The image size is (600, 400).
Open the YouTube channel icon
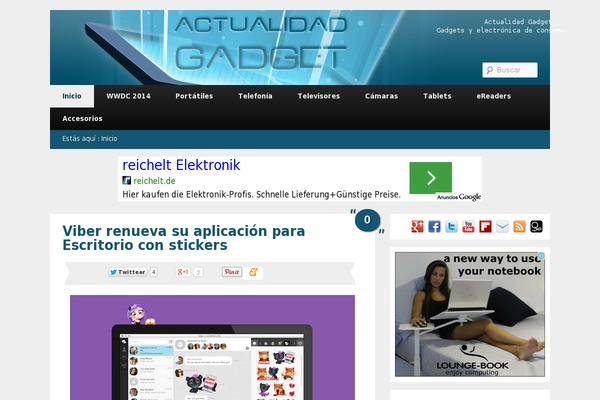pos(468,227)
